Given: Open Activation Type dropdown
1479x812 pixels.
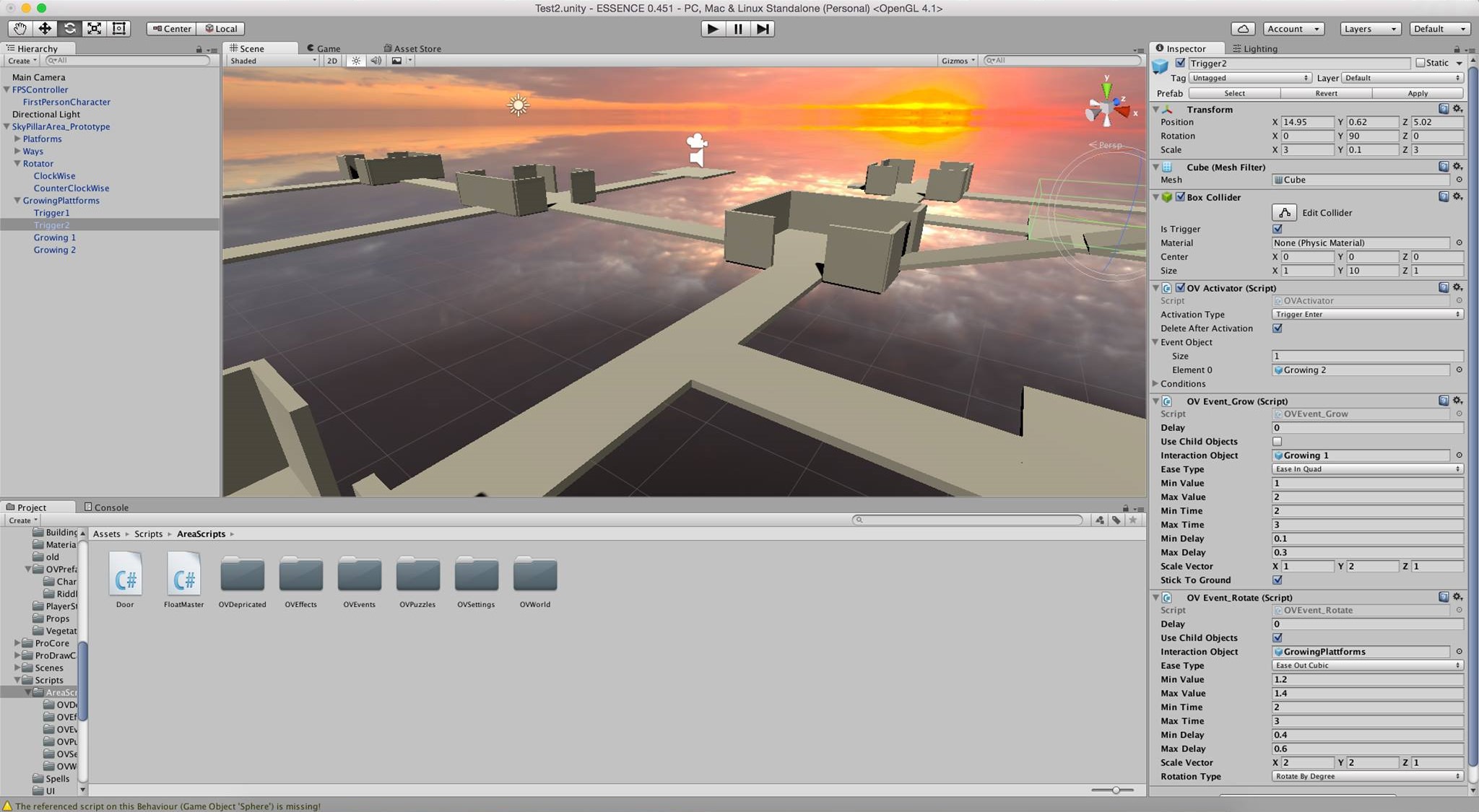Looking at the screenshot, I should (x=1367, y=315).
